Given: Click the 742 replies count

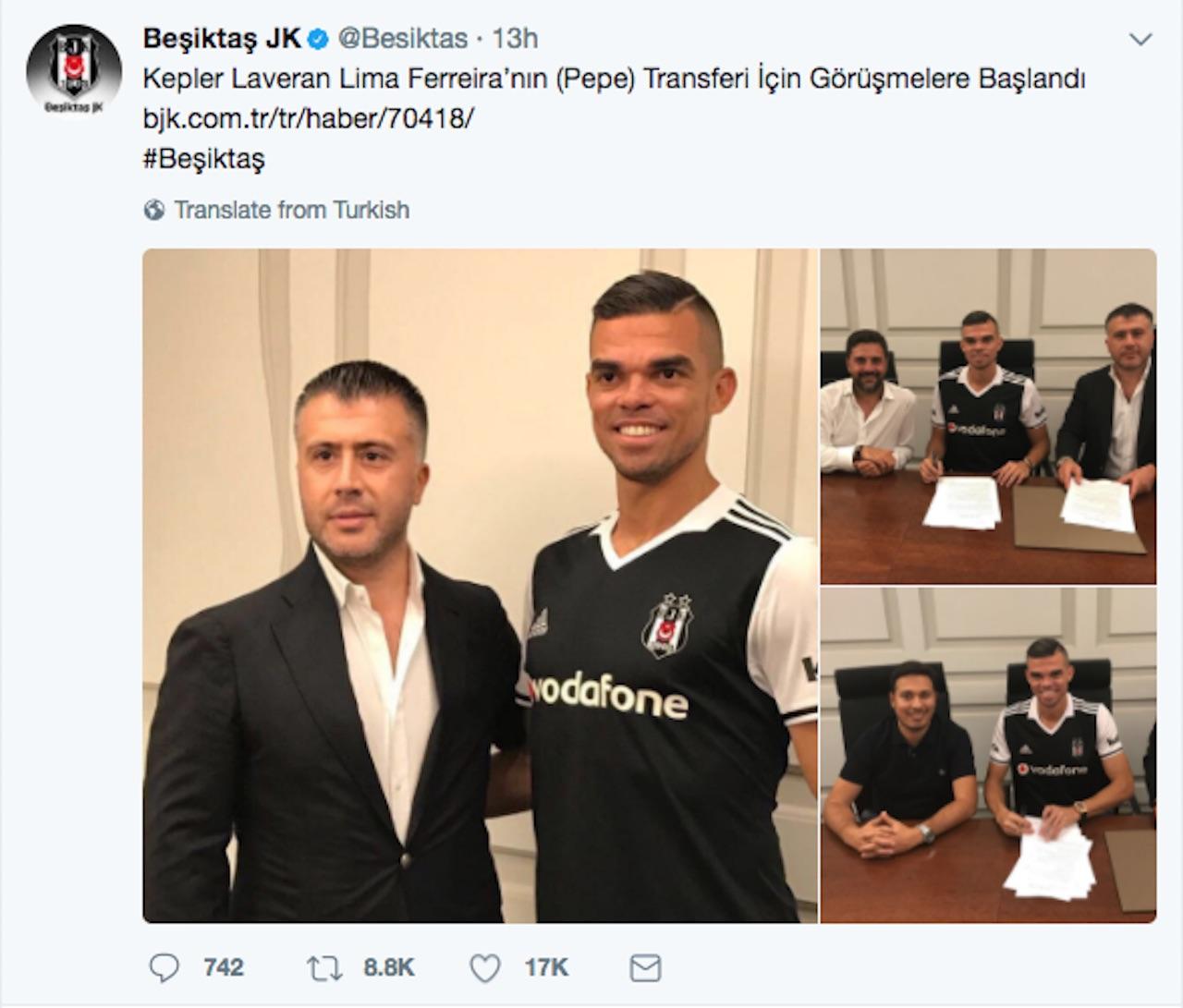Looking at the screenshot, I should (223, 967).
